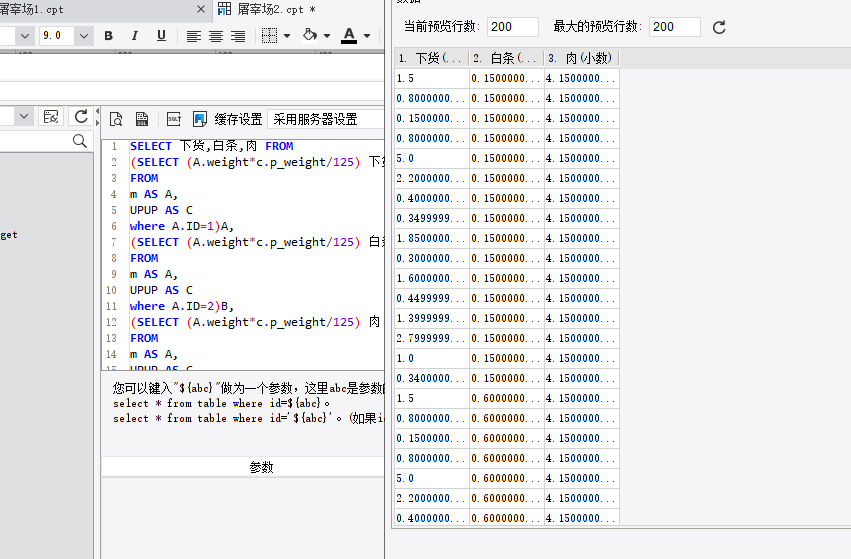Click the blue cache settings icon
The height and width of the screenshot is (559, 851).
(x=200, y=119)
